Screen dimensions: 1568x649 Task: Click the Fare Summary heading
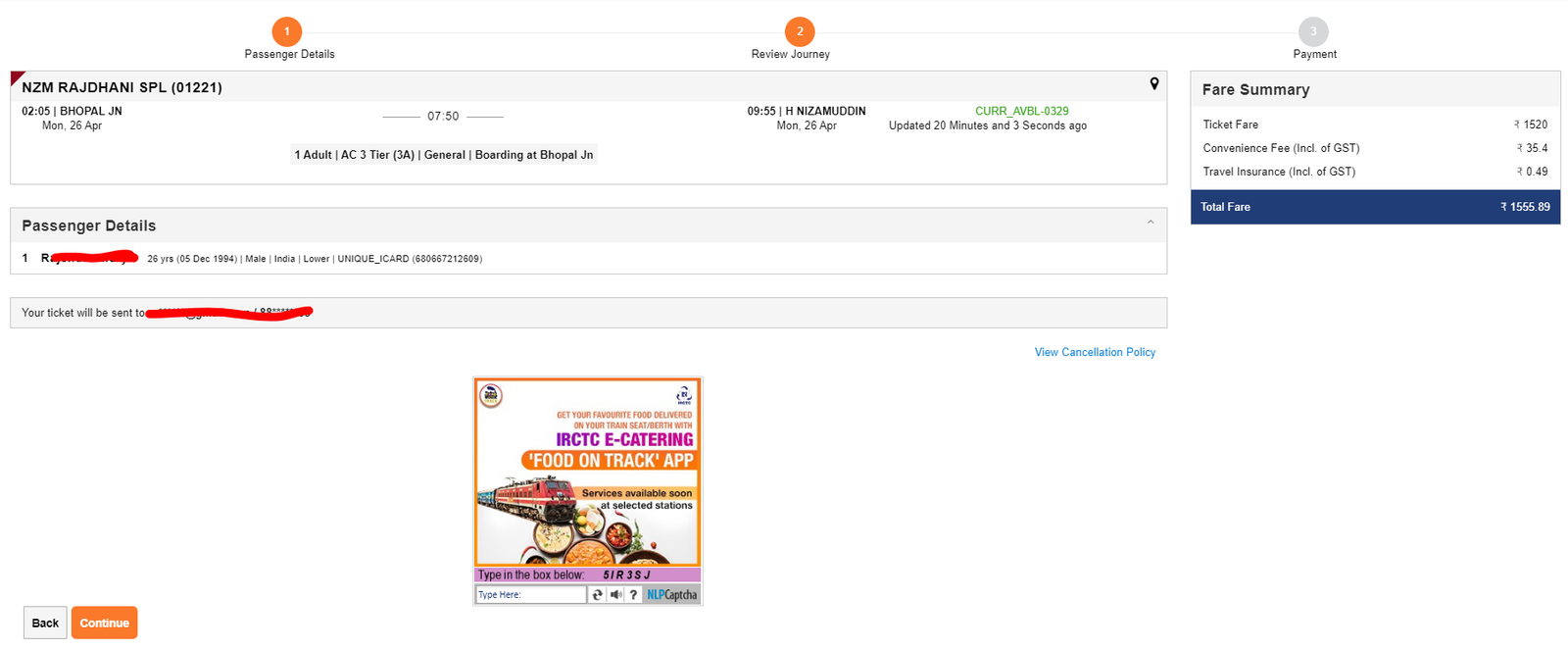click(x=1255, y=89)
